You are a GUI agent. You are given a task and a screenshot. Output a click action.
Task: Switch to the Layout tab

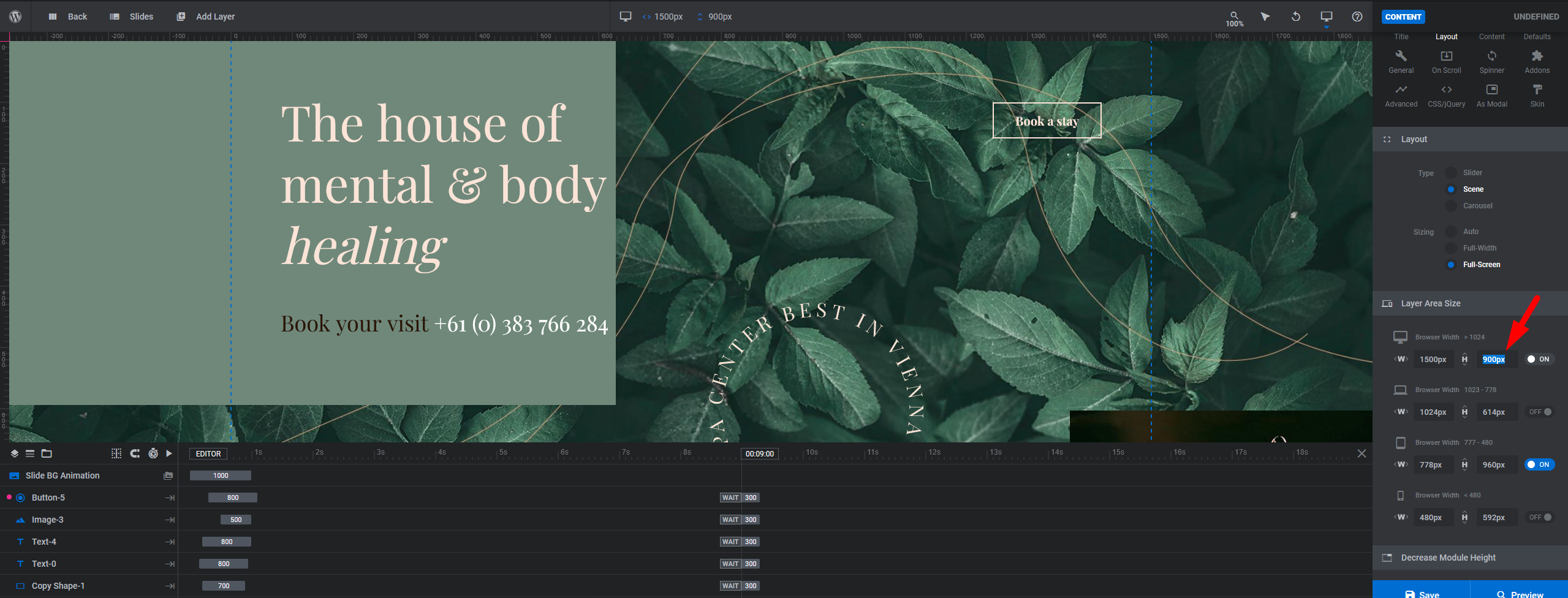[x=1447, y=37]
